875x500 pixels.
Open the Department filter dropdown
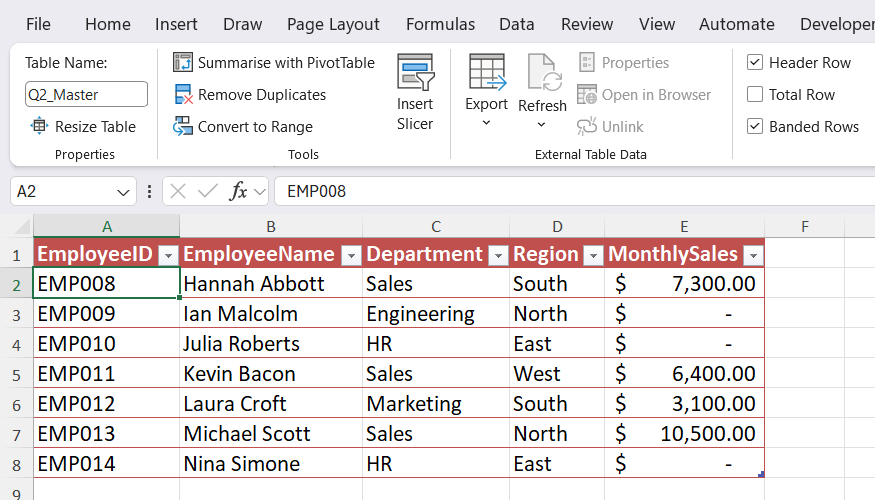tap(498, 256)
